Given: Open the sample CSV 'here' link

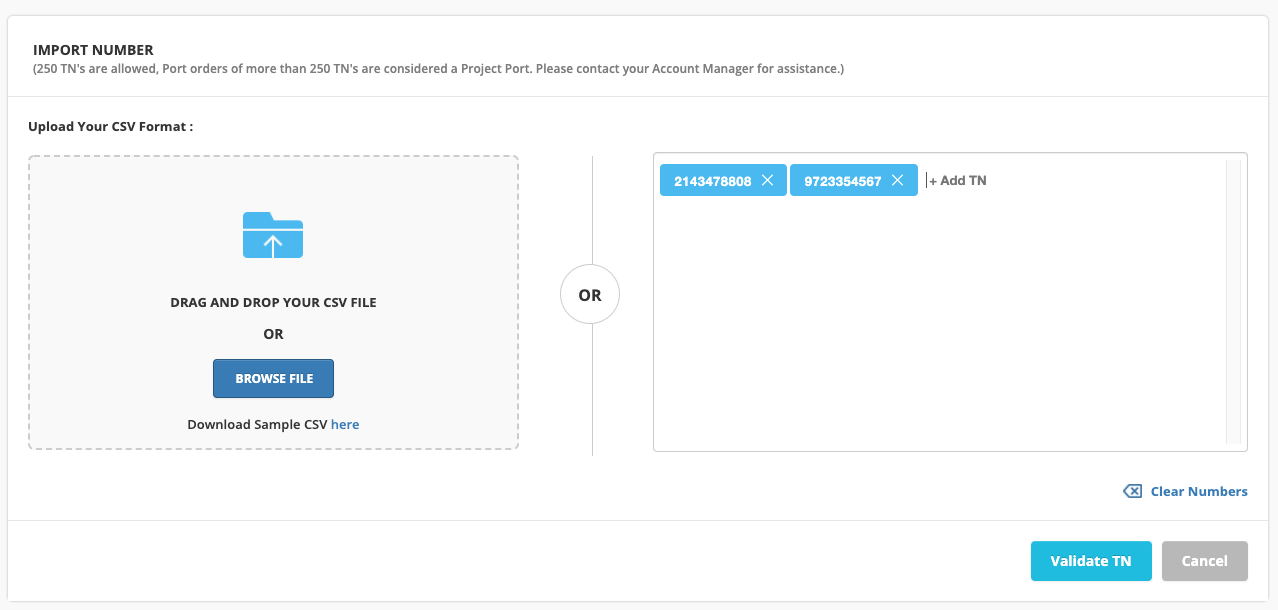Looking at the screenshot, I should (345, 424).
